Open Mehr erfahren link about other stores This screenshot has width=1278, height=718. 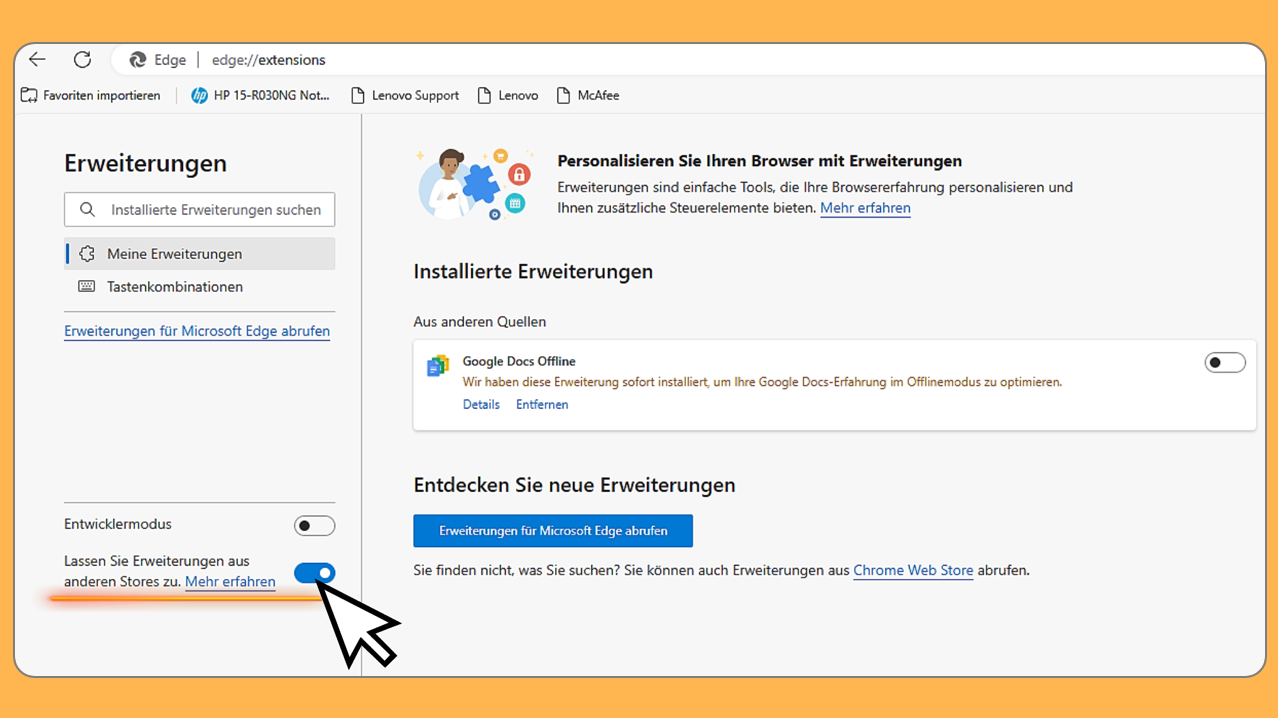click(x=230, y=581)
